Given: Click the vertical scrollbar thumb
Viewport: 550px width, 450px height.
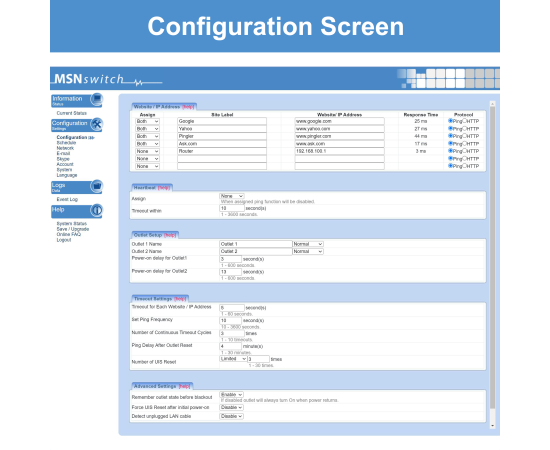Looking at the screenshot, I should coord(492,258).
